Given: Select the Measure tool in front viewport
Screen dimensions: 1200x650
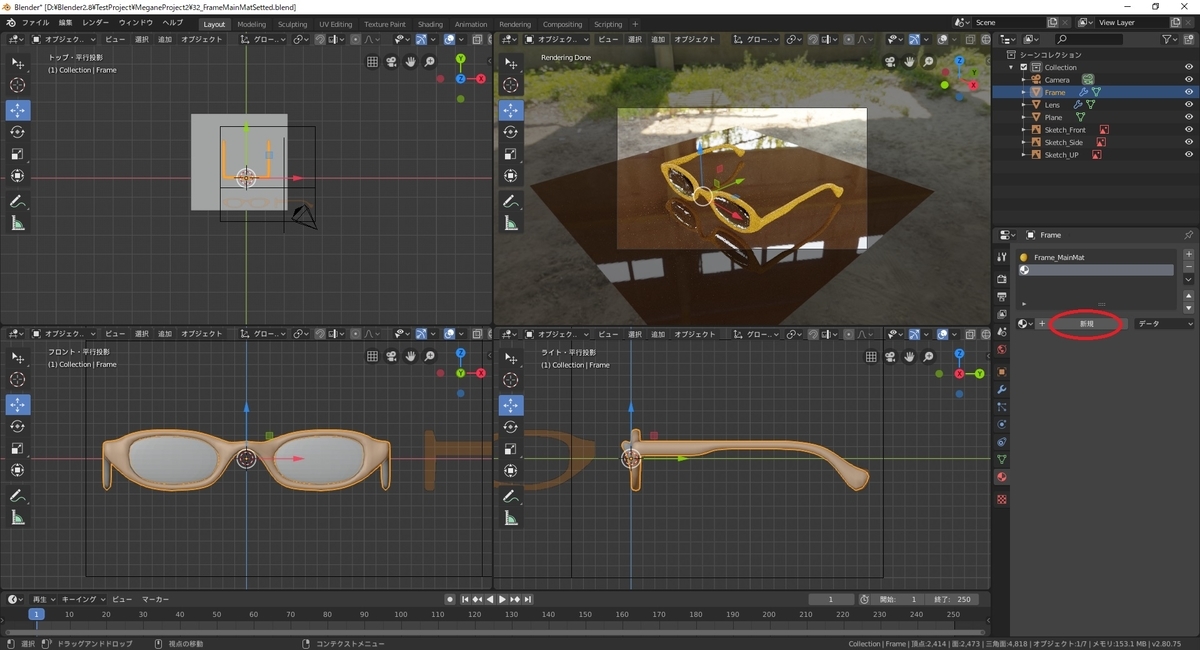Looking at the screenshot, I should pyautogui.click(x=18, y=517).
